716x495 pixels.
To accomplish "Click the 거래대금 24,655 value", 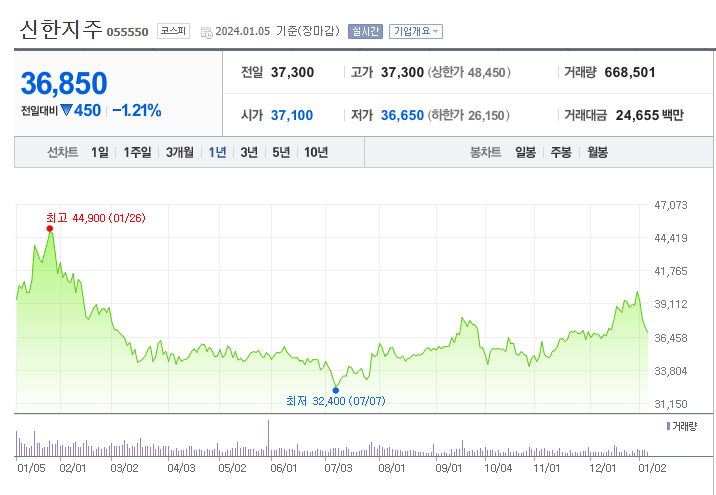I will click(x=637, y=115).
